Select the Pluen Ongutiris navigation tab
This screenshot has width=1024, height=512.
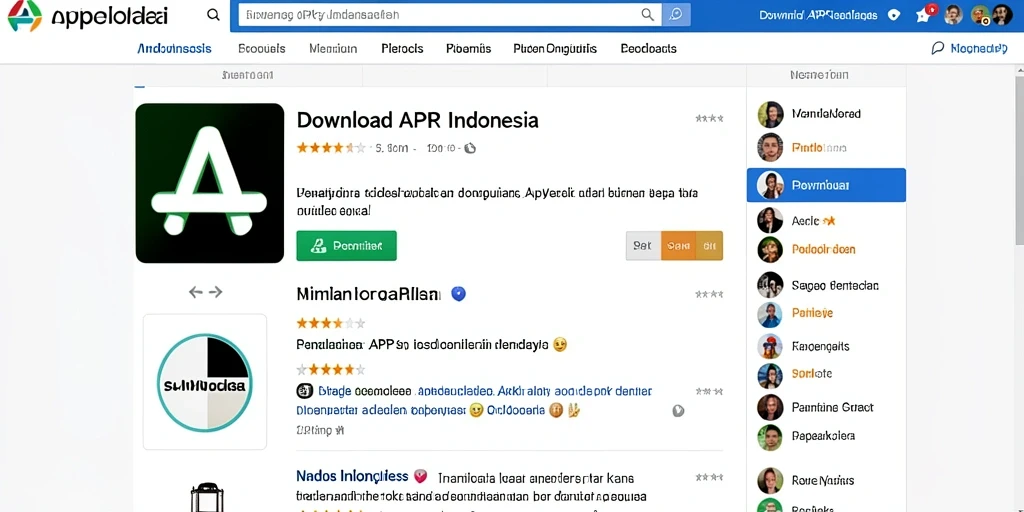(555, 48)
